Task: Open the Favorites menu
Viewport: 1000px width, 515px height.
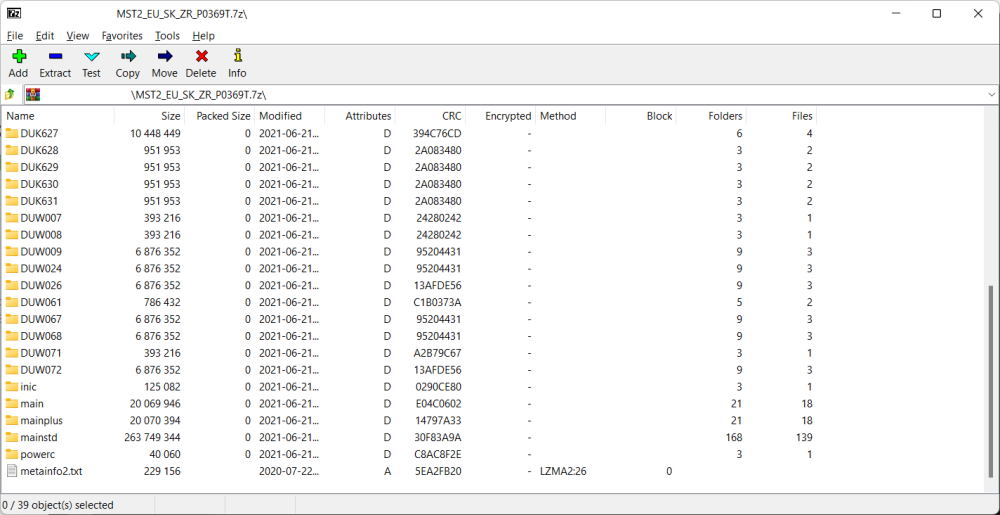Action: (x=122, y=36)
